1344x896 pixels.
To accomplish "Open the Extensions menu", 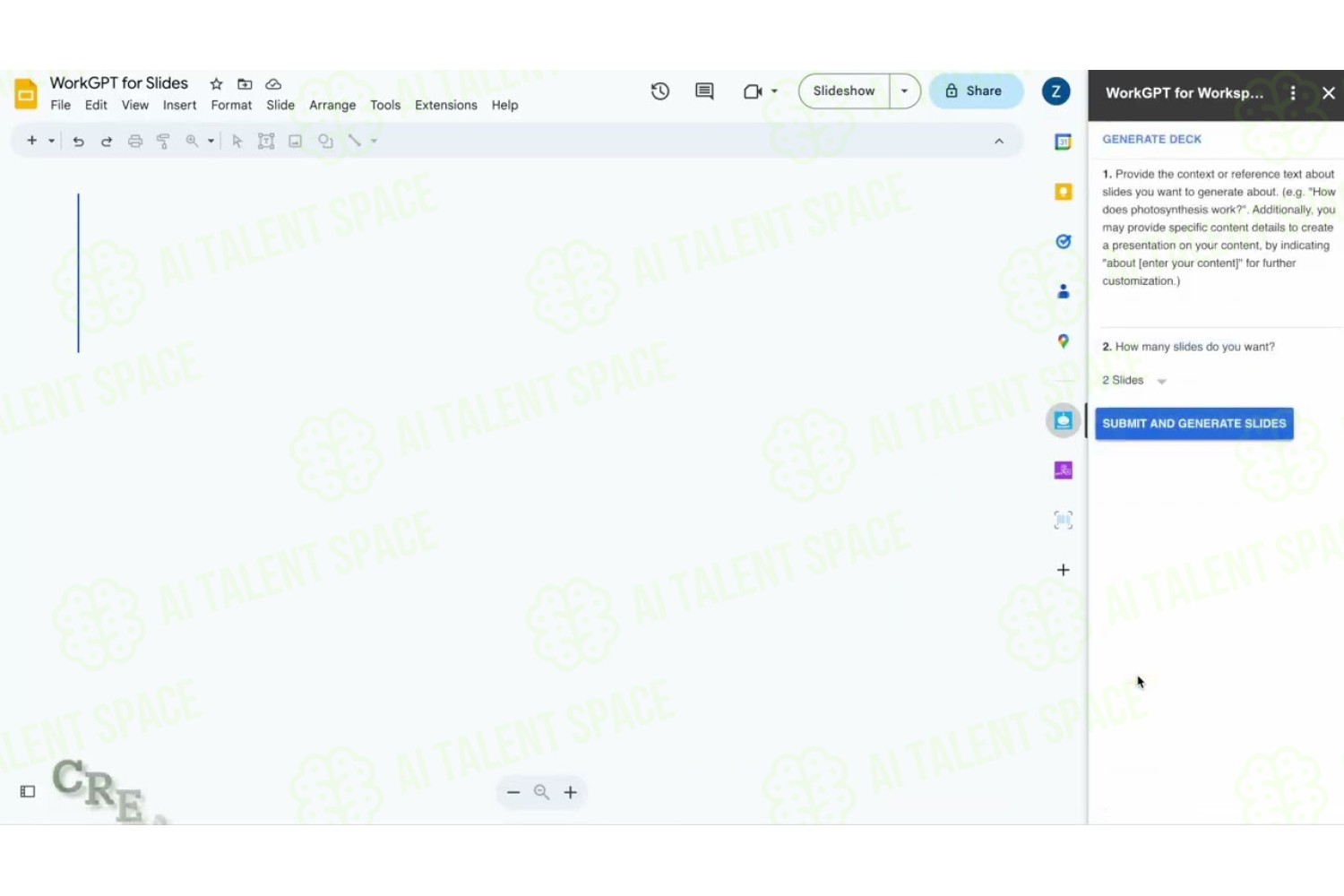I will (x=446, y=105).
